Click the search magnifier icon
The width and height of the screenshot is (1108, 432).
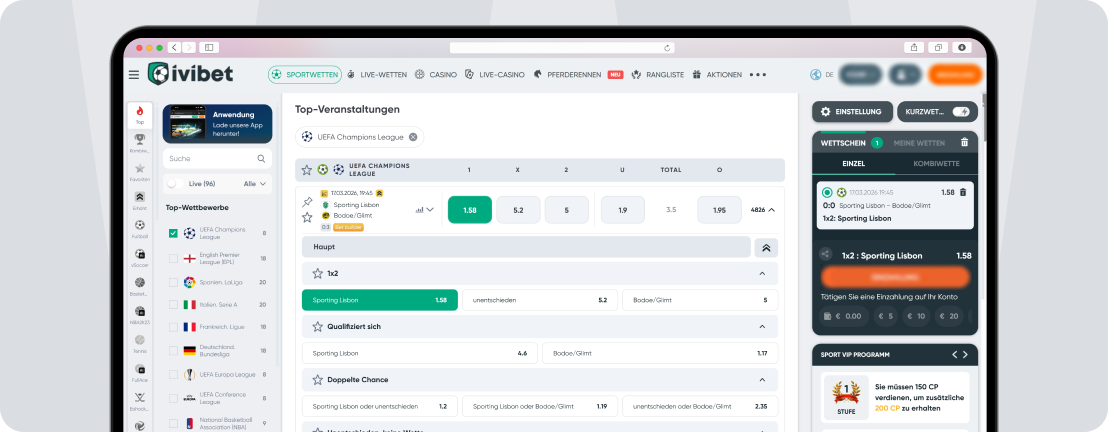pos(261,158)
